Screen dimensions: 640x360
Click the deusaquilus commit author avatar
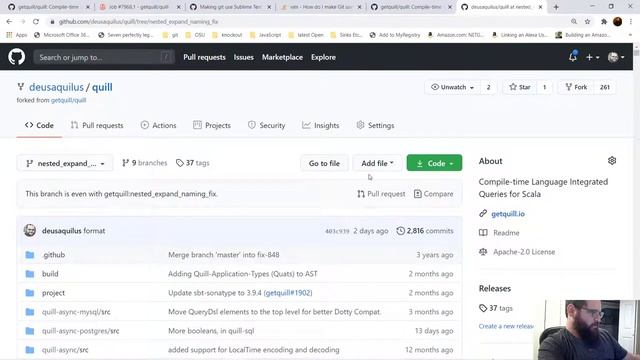point(30,231)
